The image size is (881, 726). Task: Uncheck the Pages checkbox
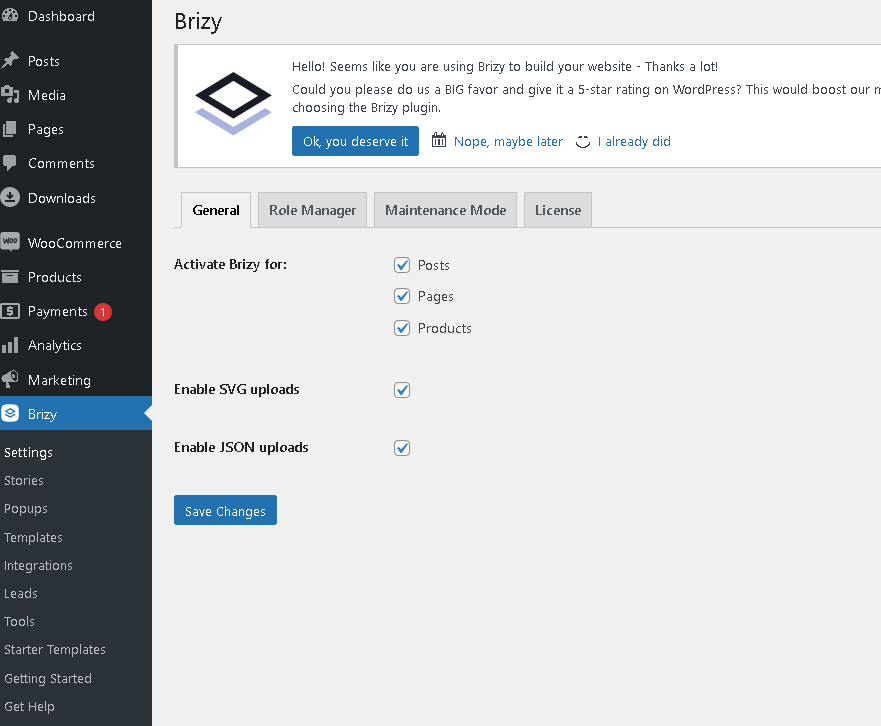coord(402,296)
